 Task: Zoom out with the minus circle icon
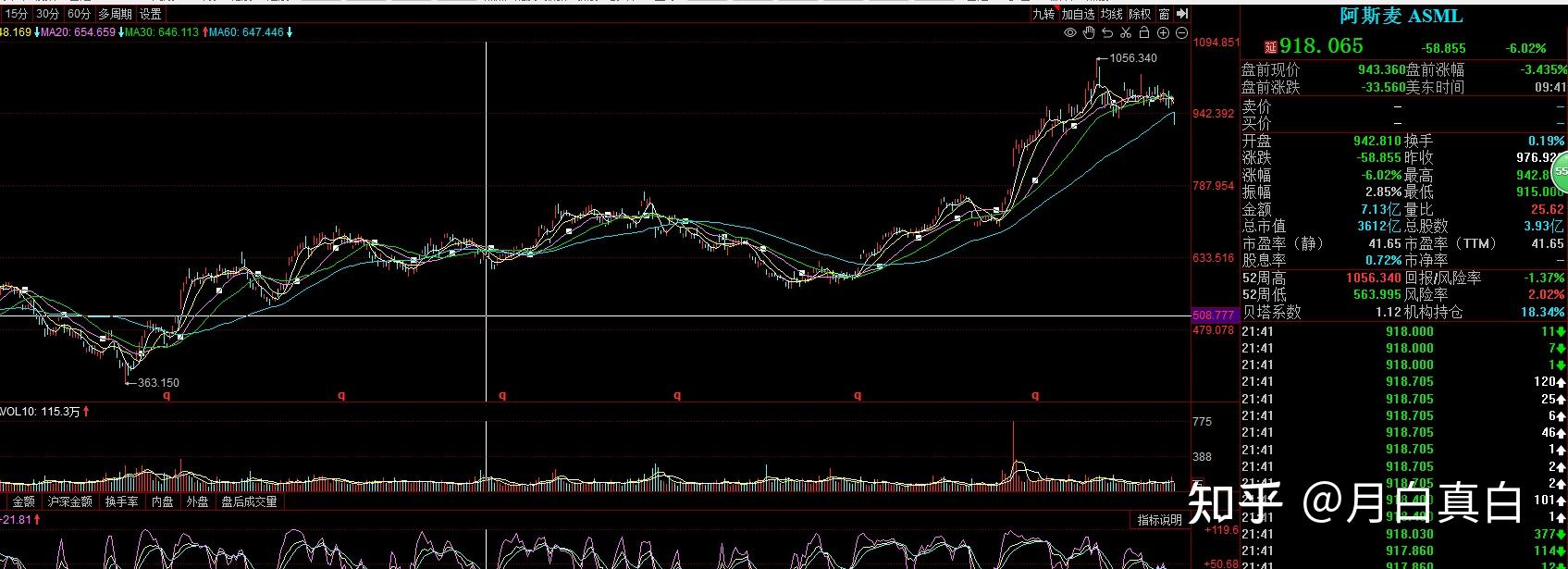tap(1181, 32)
